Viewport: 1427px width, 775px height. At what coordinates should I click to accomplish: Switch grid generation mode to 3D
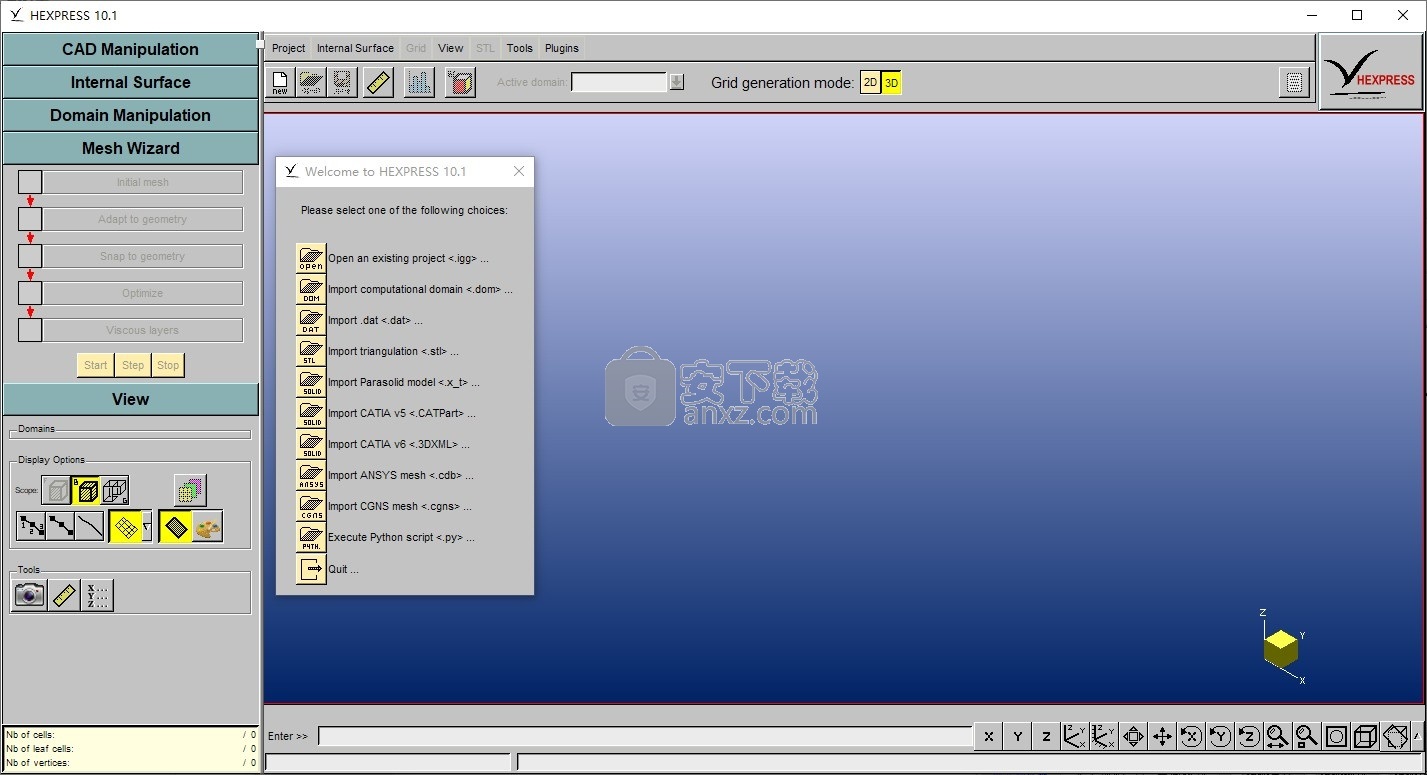892,83
